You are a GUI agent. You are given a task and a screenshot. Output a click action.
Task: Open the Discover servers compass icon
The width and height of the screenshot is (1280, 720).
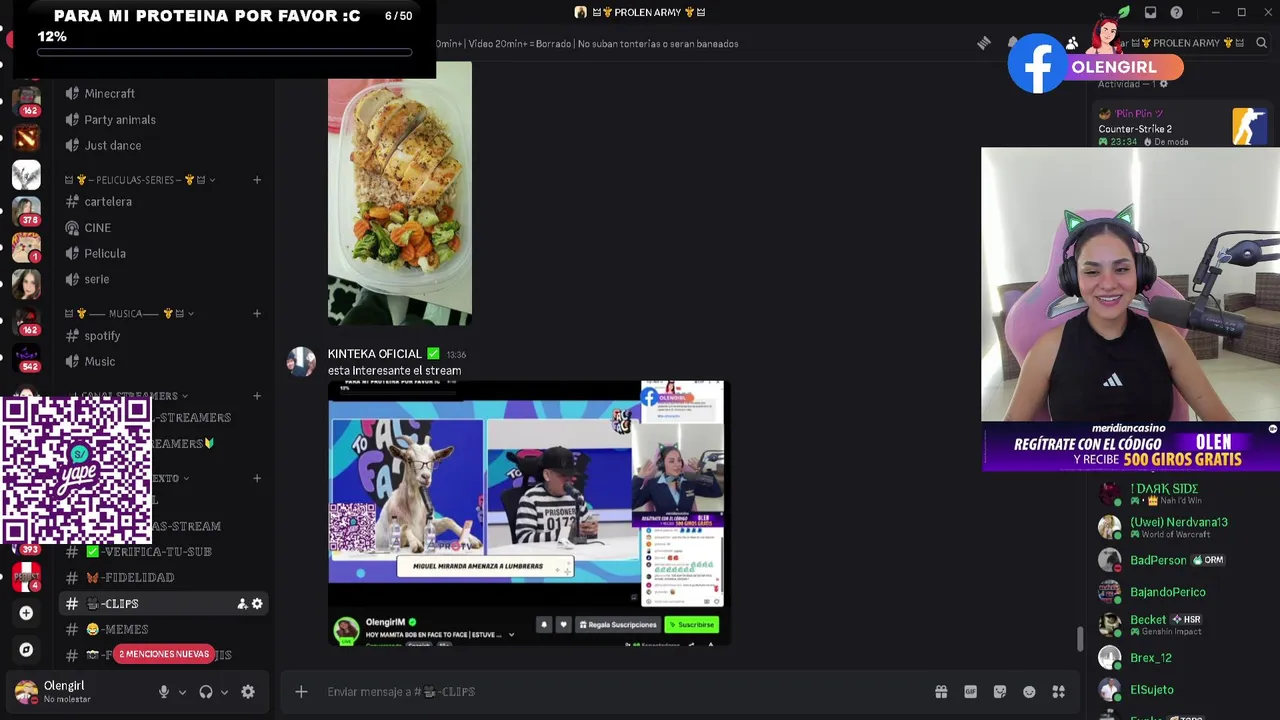[26, 649]
